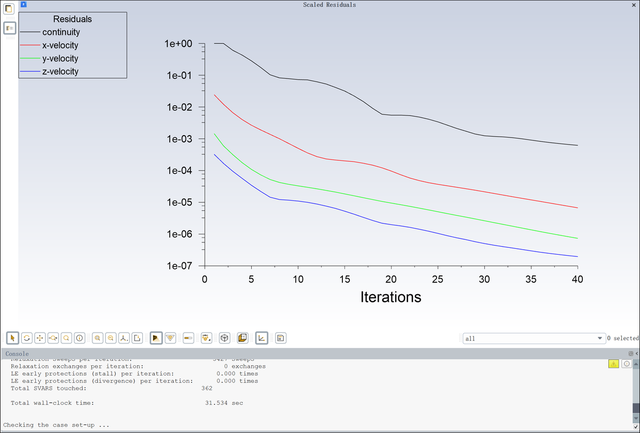Click the yellow warning icon in console
The width and height of the screenshot is (640, 433).
(x=613, y=364)
